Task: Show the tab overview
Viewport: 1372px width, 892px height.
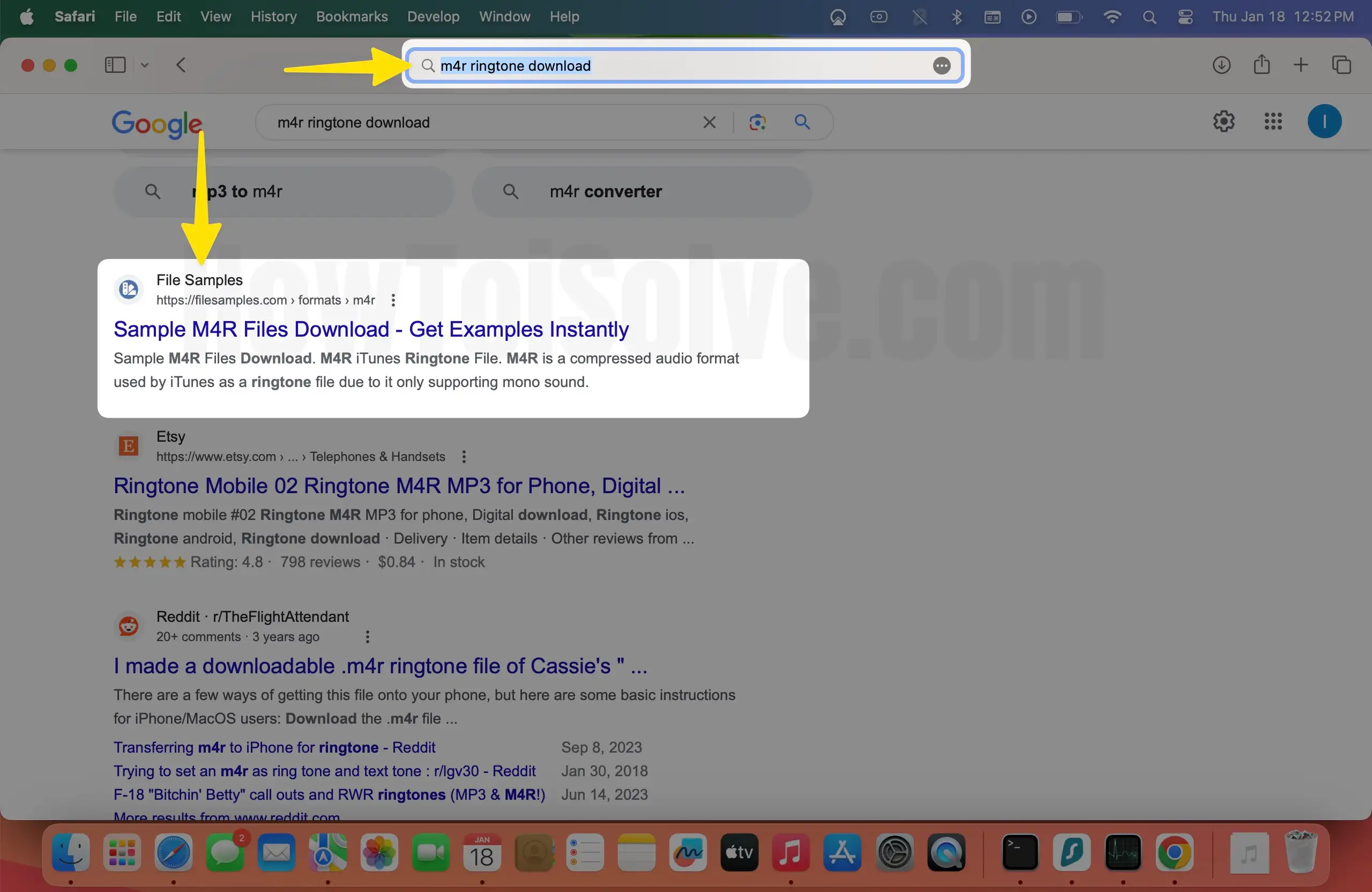Action: tap(1342, 65)
